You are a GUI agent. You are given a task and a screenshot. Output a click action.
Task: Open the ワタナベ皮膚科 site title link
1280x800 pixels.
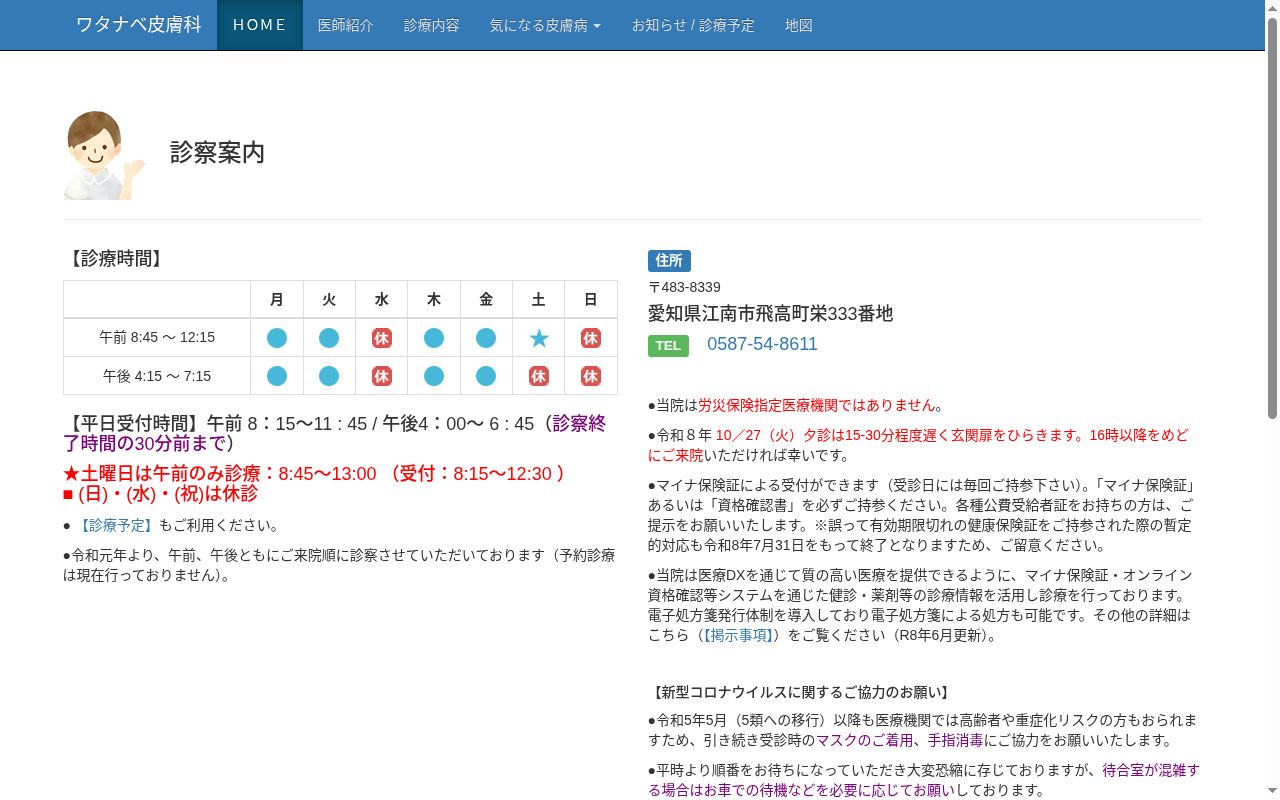pos(139,25)
